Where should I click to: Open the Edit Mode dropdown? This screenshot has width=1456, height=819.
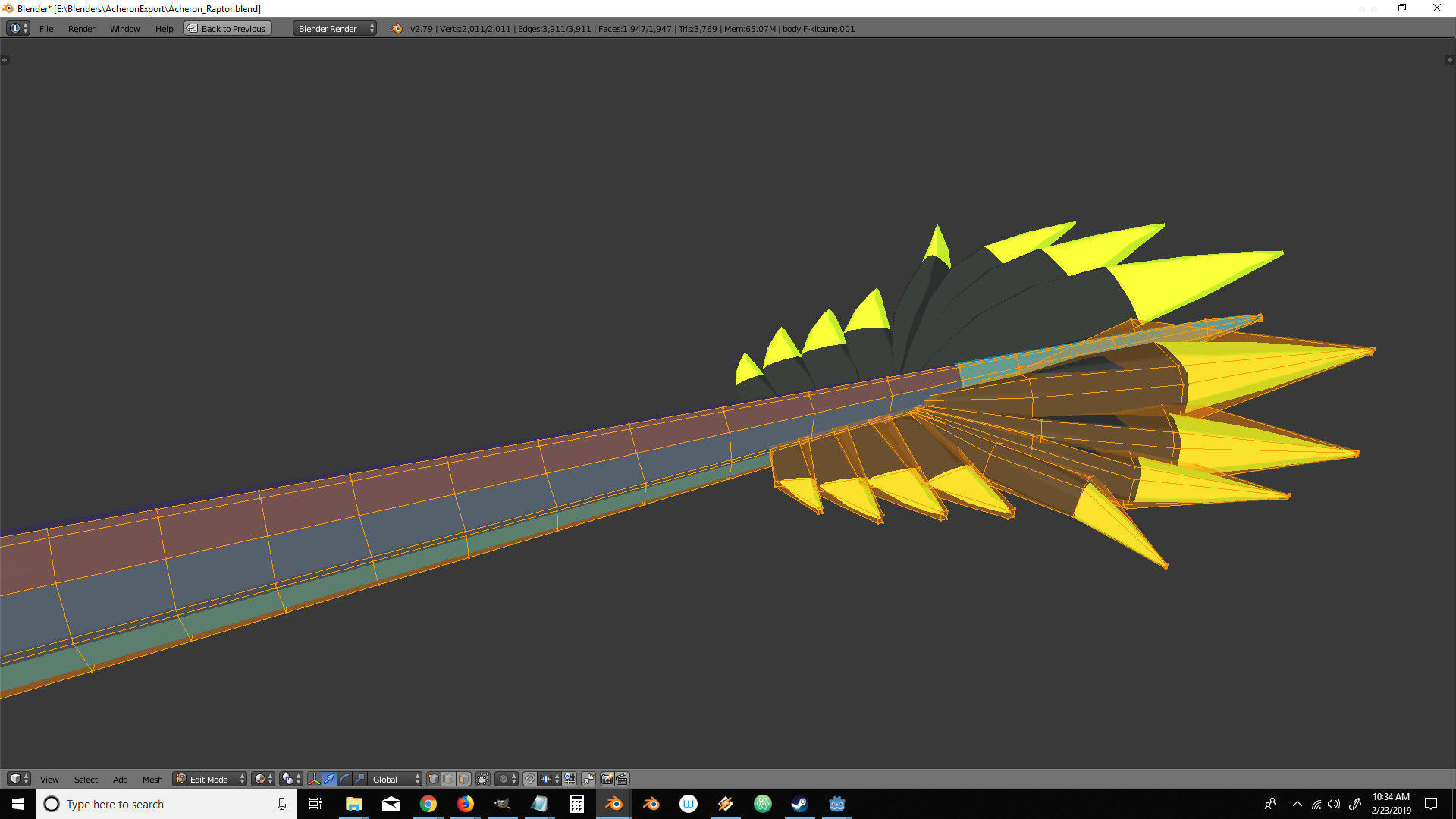click(210, 779)
